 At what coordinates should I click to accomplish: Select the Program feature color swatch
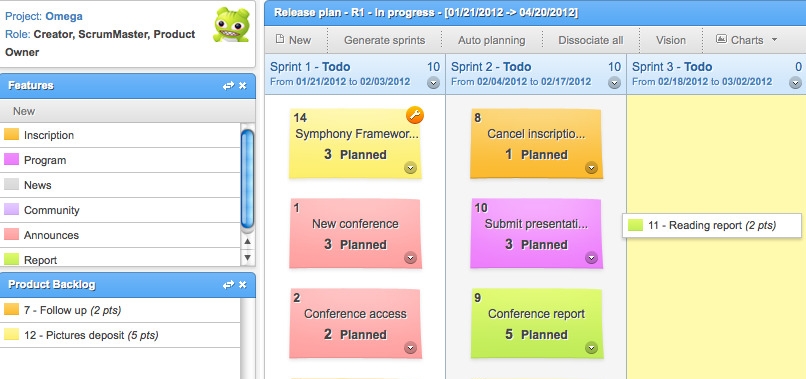click(11, 159)
